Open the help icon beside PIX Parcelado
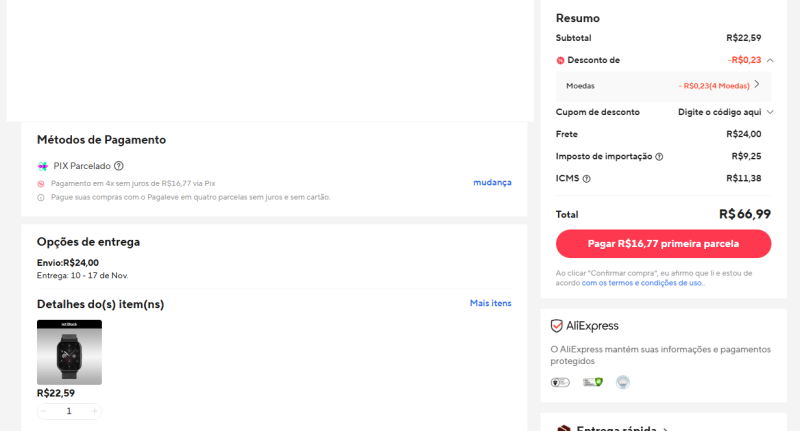The width and height of the screenshot is (800, 431). pos(119,166)
